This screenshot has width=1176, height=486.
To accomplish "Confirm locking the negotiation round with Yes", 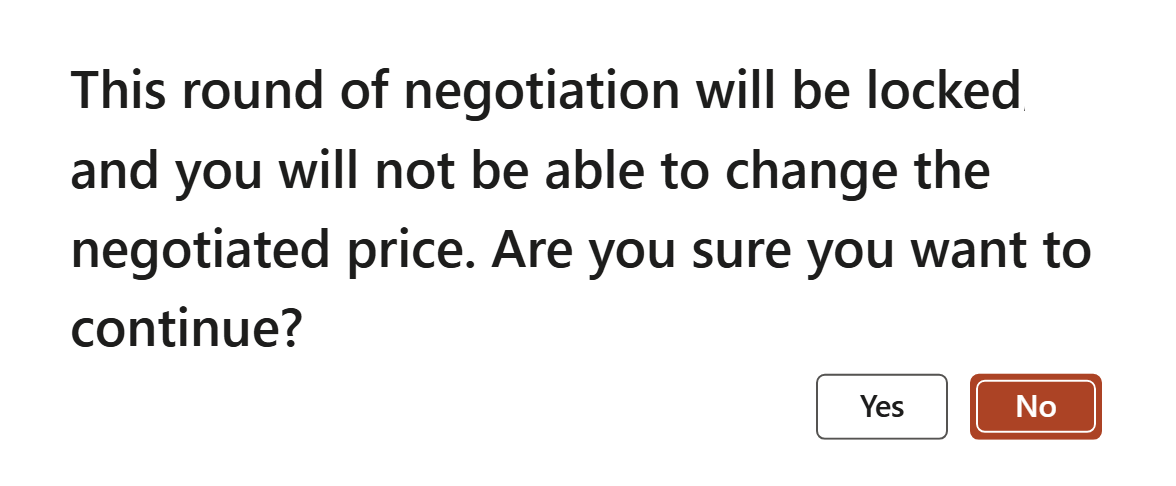I will click(881, 406).
